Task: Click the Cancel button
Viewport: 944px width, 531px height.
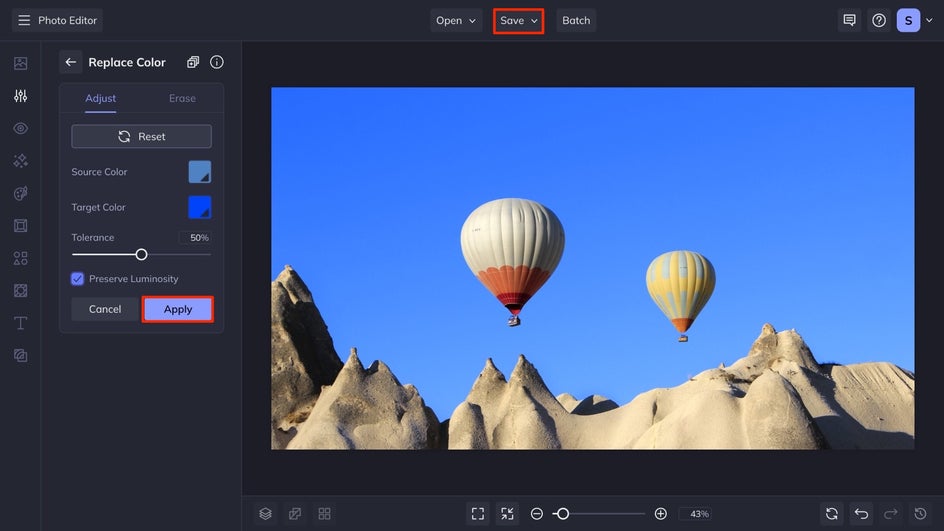Action: click(x=105, y=309)
